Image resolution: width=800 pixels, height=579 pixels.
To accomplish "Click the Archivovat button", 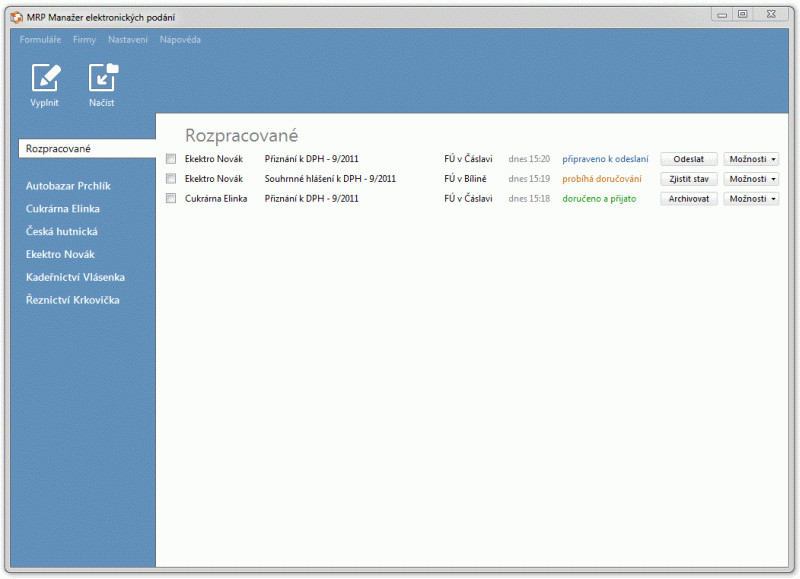I will pyautogui.click(x=689, y=199).
